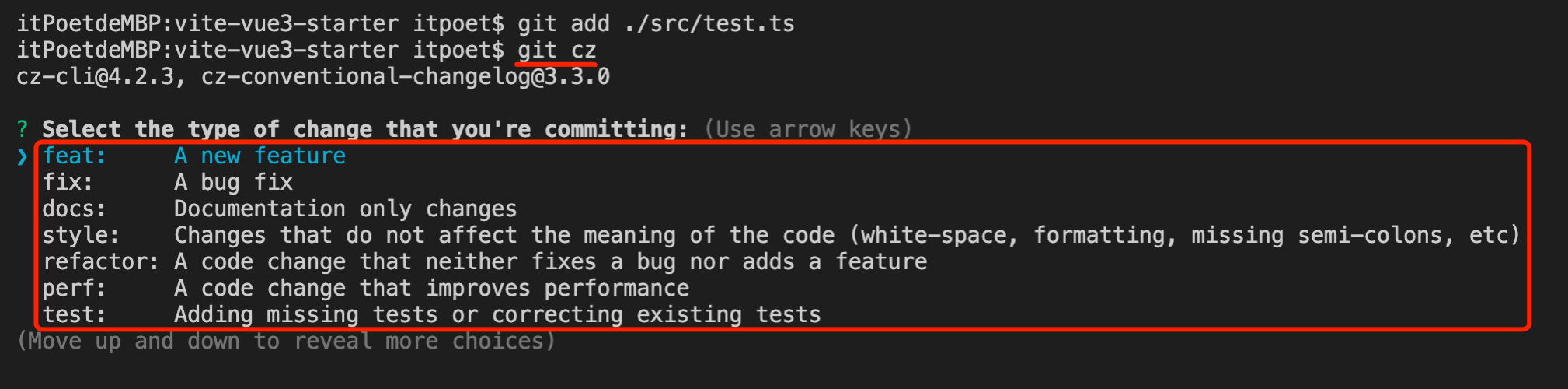
Task: Choose the "refactor:" commit type
Action: 100,262
